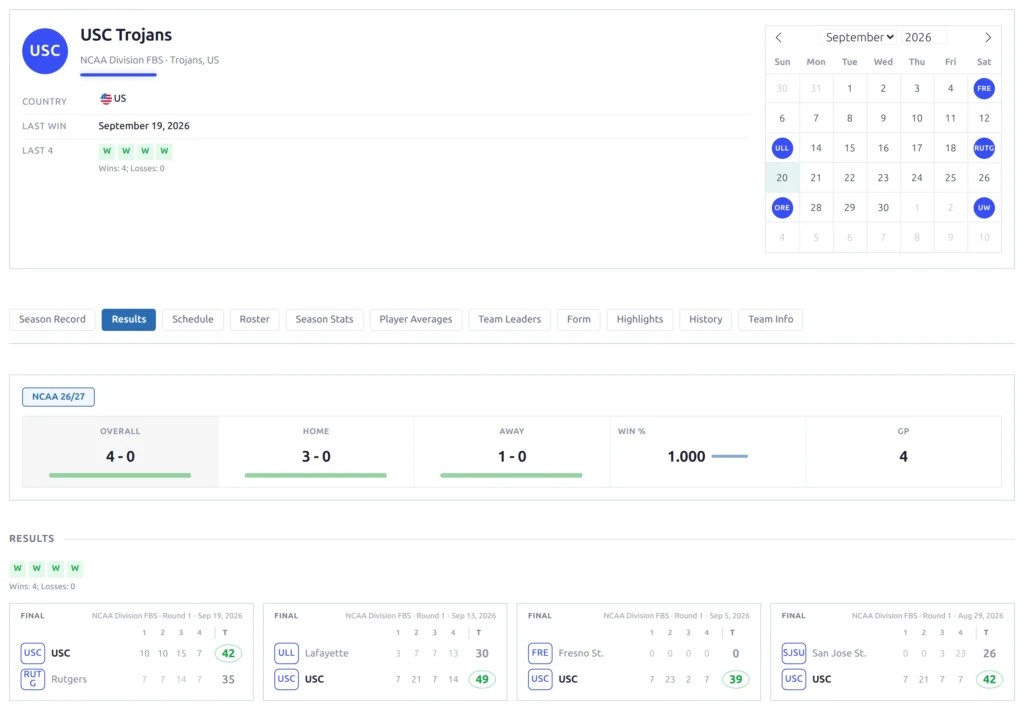Screen dimensions: 1024x710
Task: Click the USC round team logo
Action: [x=45, y=51]
